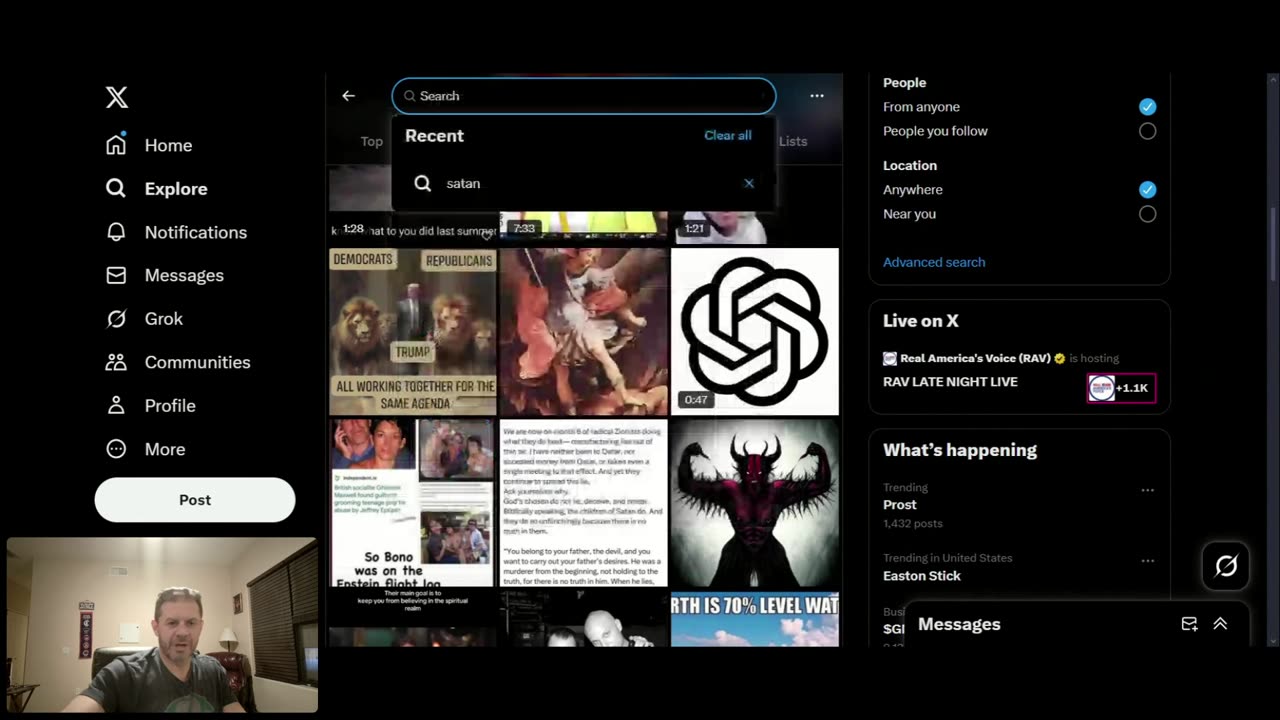Viewport: 1280px width, 720px height.
Task: Remove 'satan' from recent searches
Action: [x=749, y=183]
